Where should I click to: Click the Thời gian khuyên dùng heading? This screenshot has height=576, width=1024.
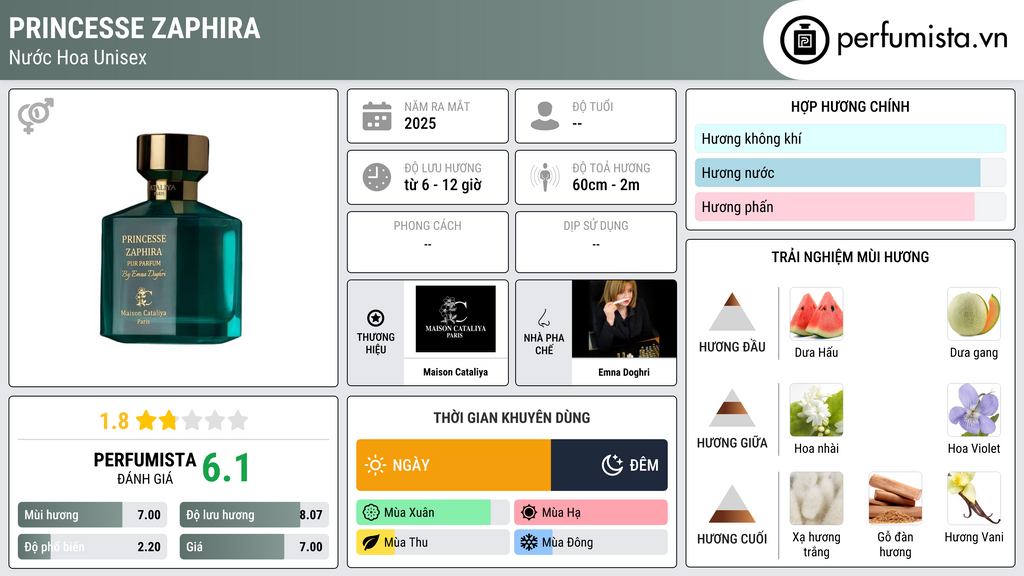click(512, 417)
